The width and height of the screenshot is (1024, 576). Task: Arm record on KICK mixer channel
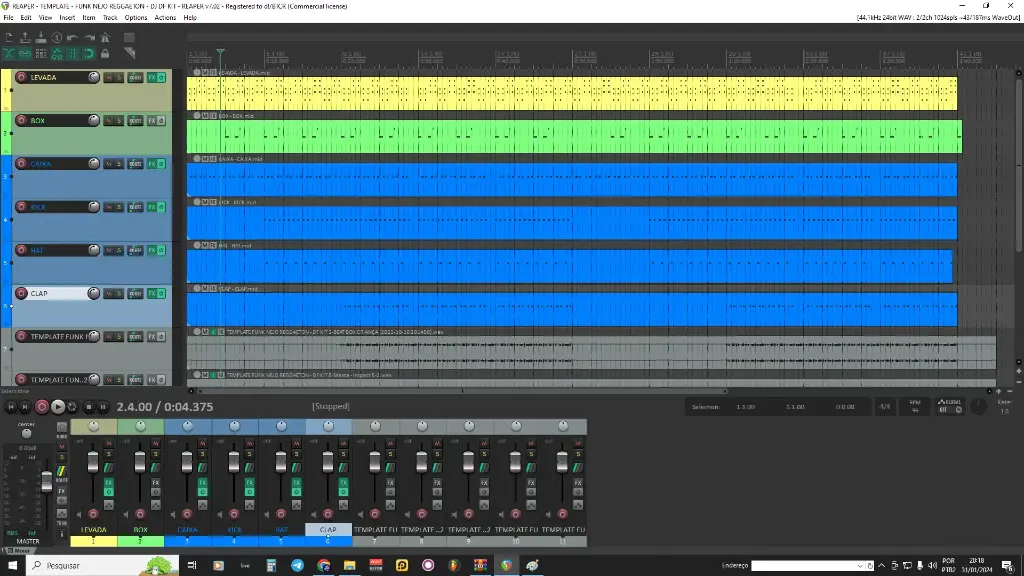pyautogui.click(x=234, y=515)
